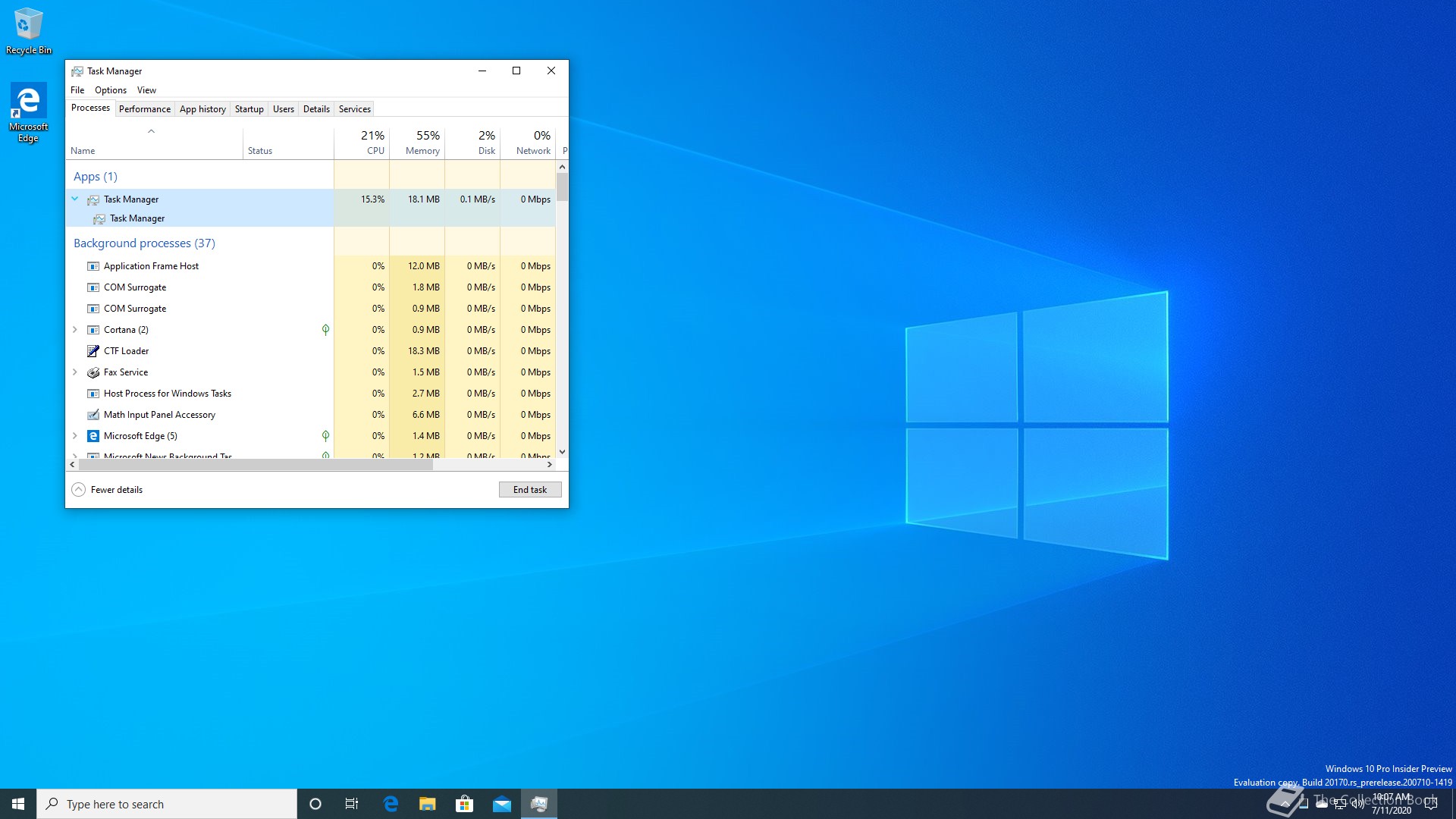1456x819 pixels.
Task: Expand the Microsoft Edge (5) group
Action: (74, 436)
